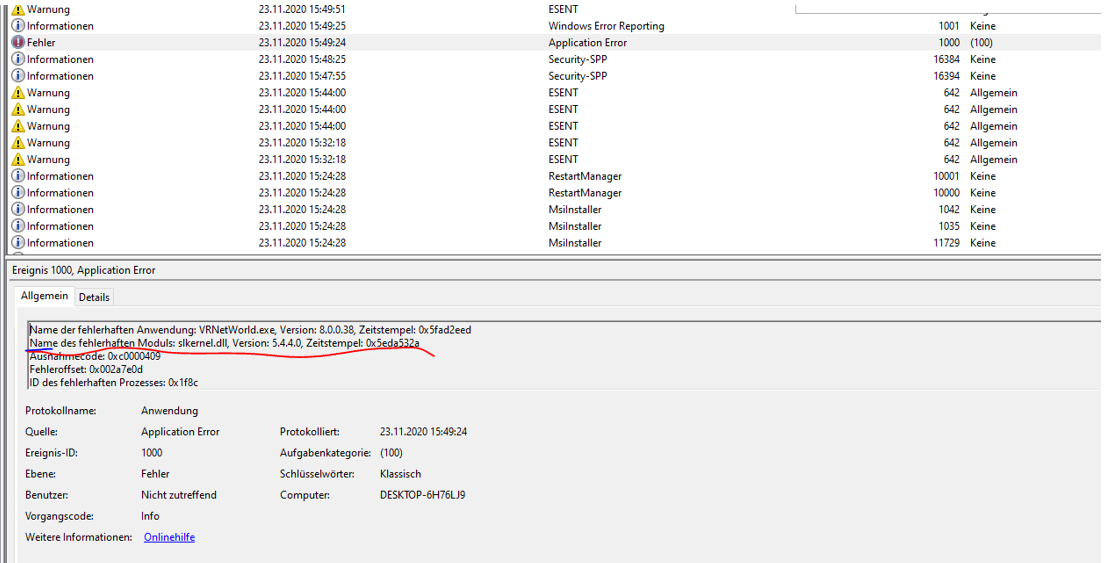
Task: Switch to the Details tab
Action: [x=94, y=297]
